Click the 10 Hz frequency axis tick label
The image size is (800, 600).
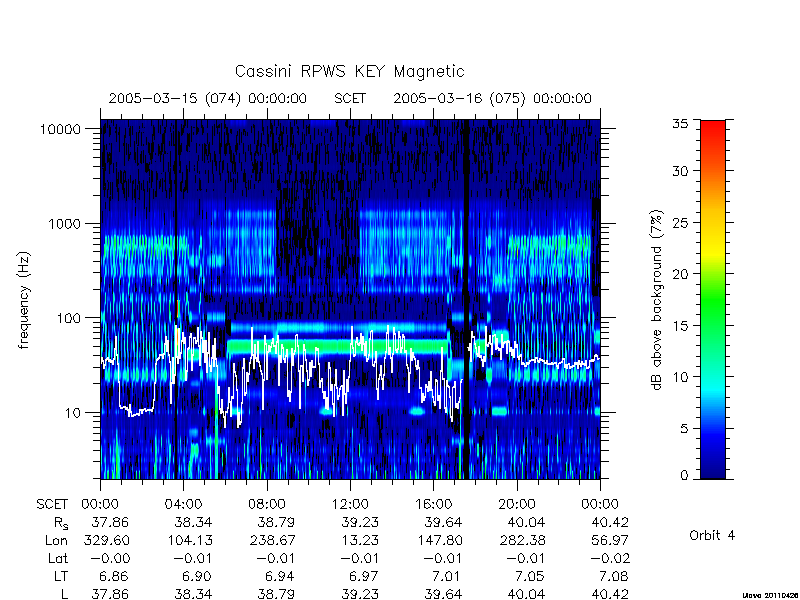[73, 412]
